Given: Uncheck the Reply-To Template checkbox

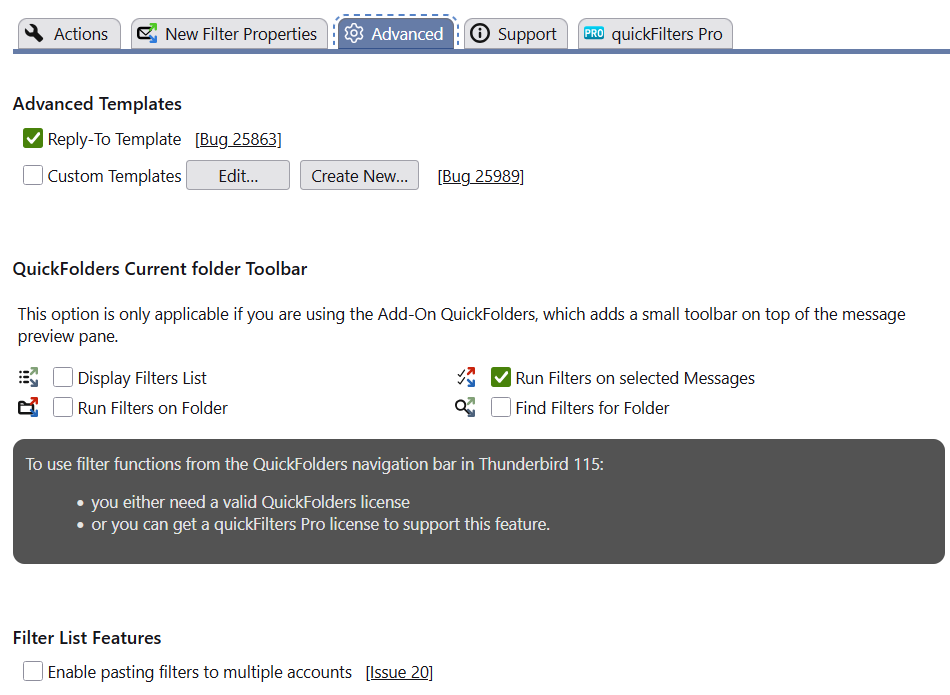Looking at the screenshot, I should coord(33,139).
